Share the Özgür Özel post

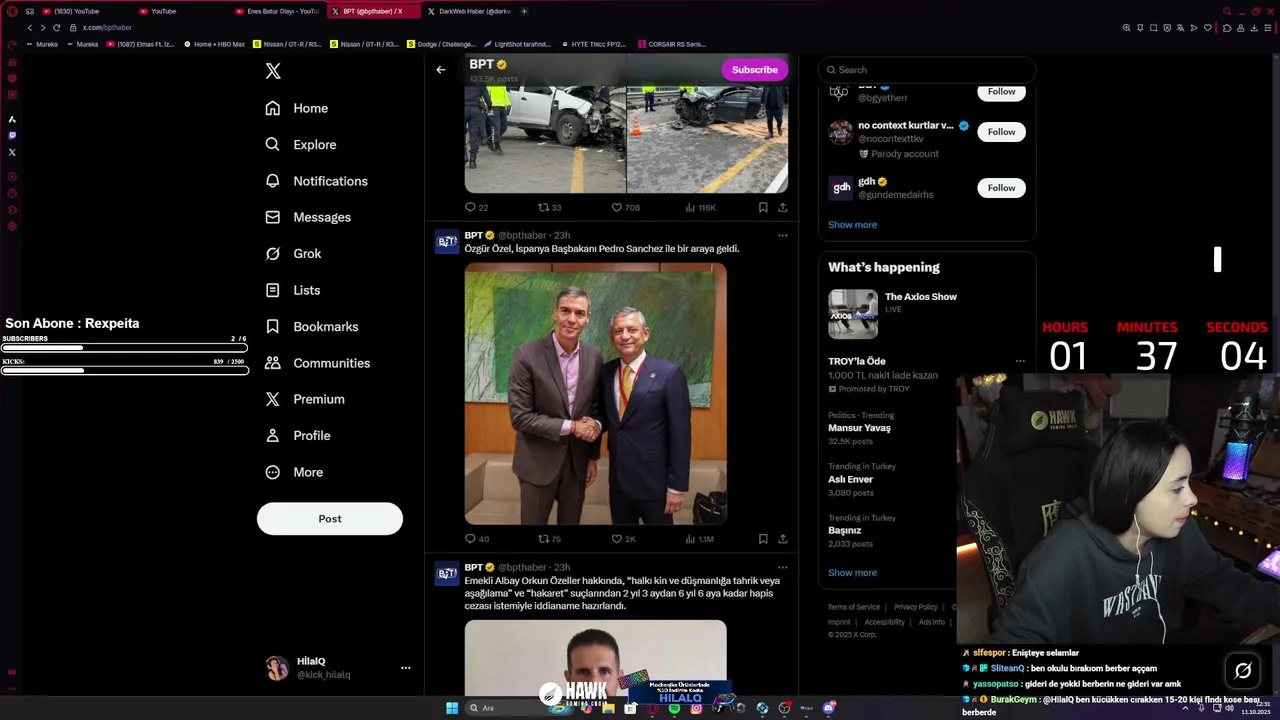pyautogui.click(x=783, y=539)
